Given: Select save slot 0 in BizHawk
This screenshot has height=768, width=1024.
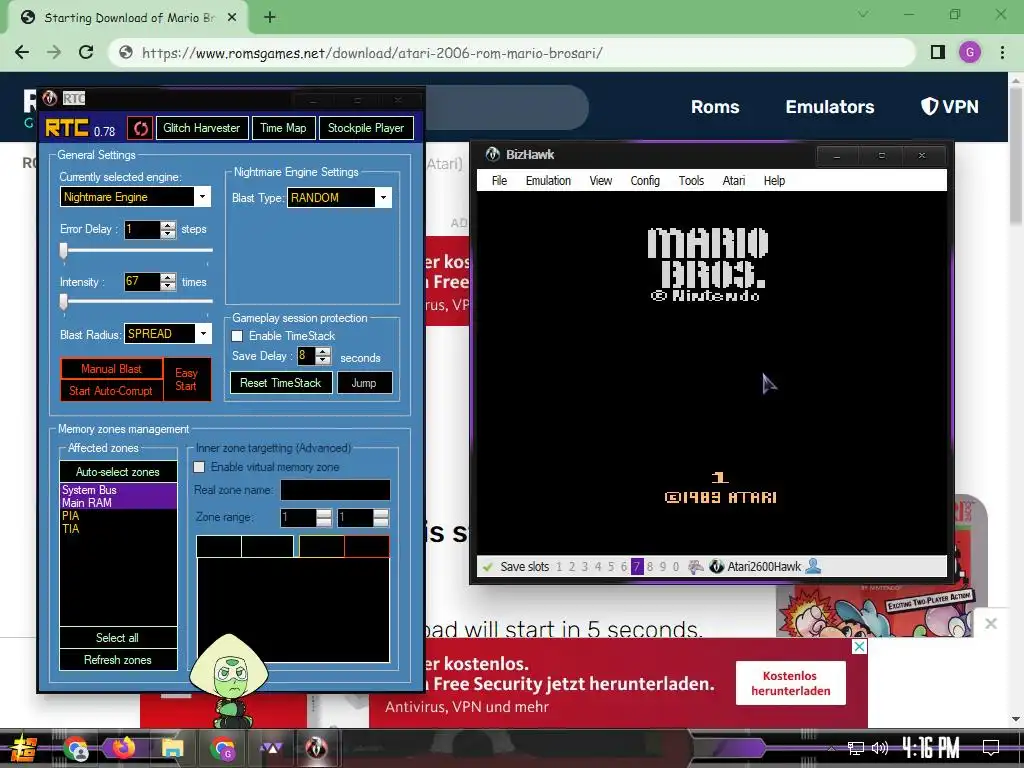Looking at the screenshot, I should (x=676, y=567).
